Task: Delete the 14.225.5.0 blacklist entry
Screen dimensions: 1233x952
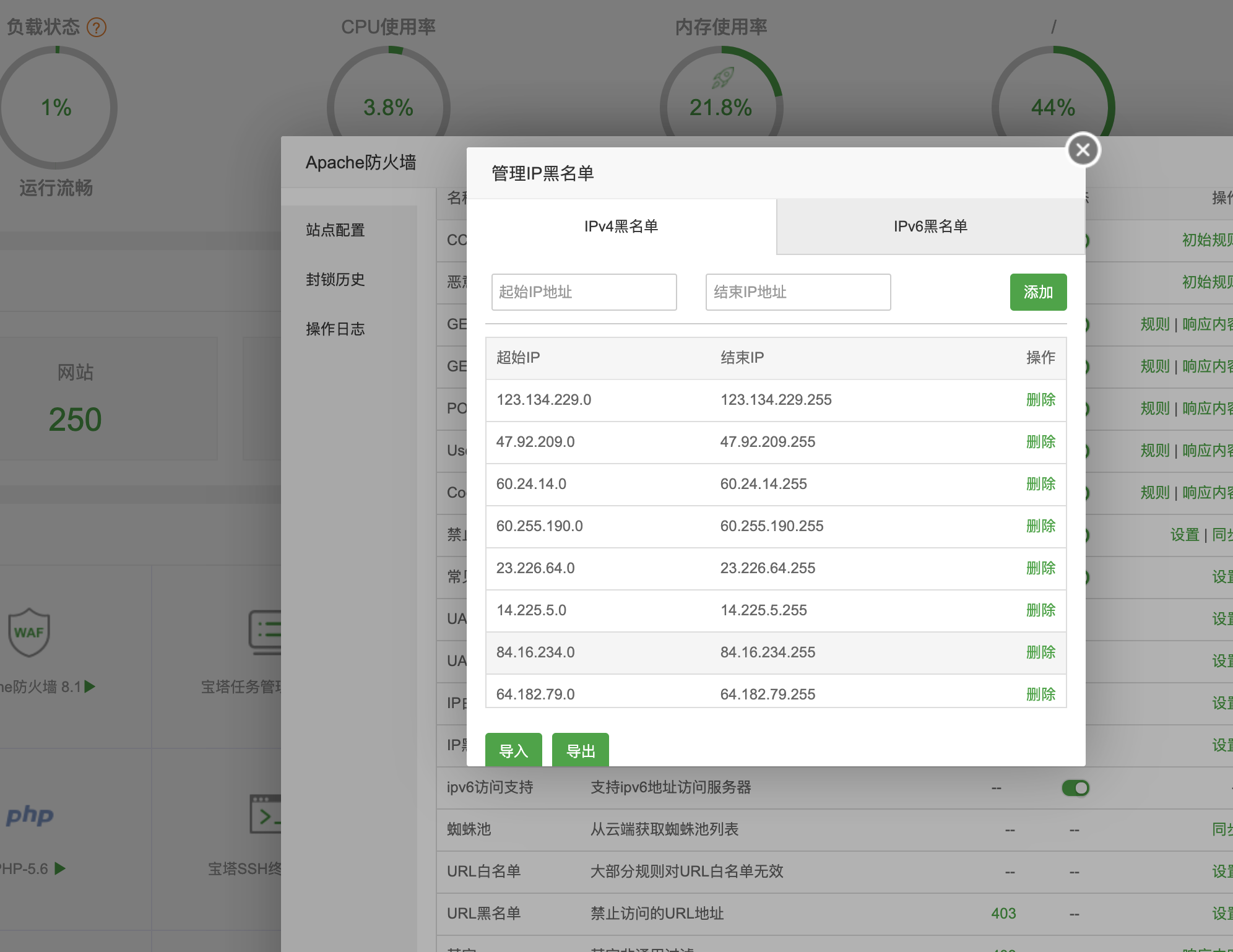Action: [x=1040, y=610]
